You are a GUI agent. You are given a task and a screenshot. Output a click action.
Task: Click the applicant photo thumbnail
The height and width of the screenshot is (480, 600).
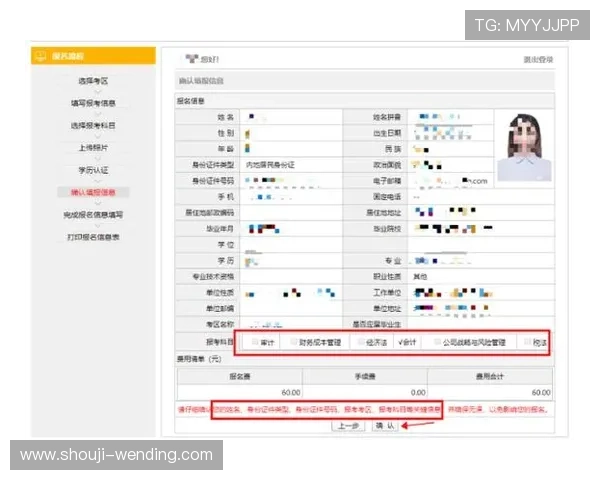(x=524, y=147)
